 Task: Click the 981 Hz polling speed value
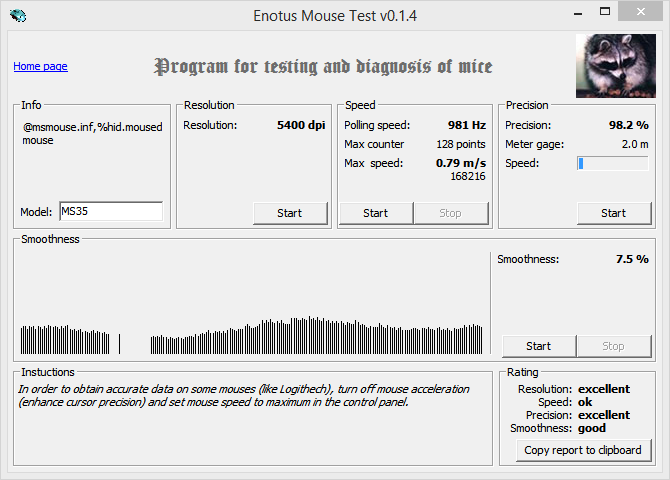pyautogui.click(x=467, y=125)
